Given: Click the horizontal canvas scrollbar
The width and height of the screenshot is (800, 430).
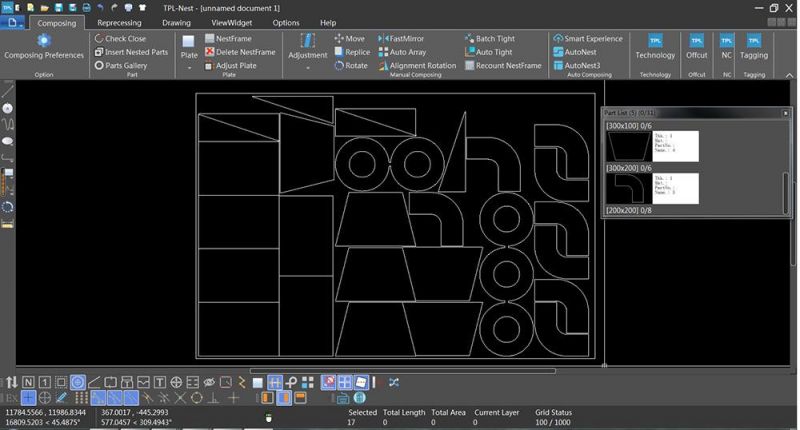Looking at the screenshot, I should [403, 371].
